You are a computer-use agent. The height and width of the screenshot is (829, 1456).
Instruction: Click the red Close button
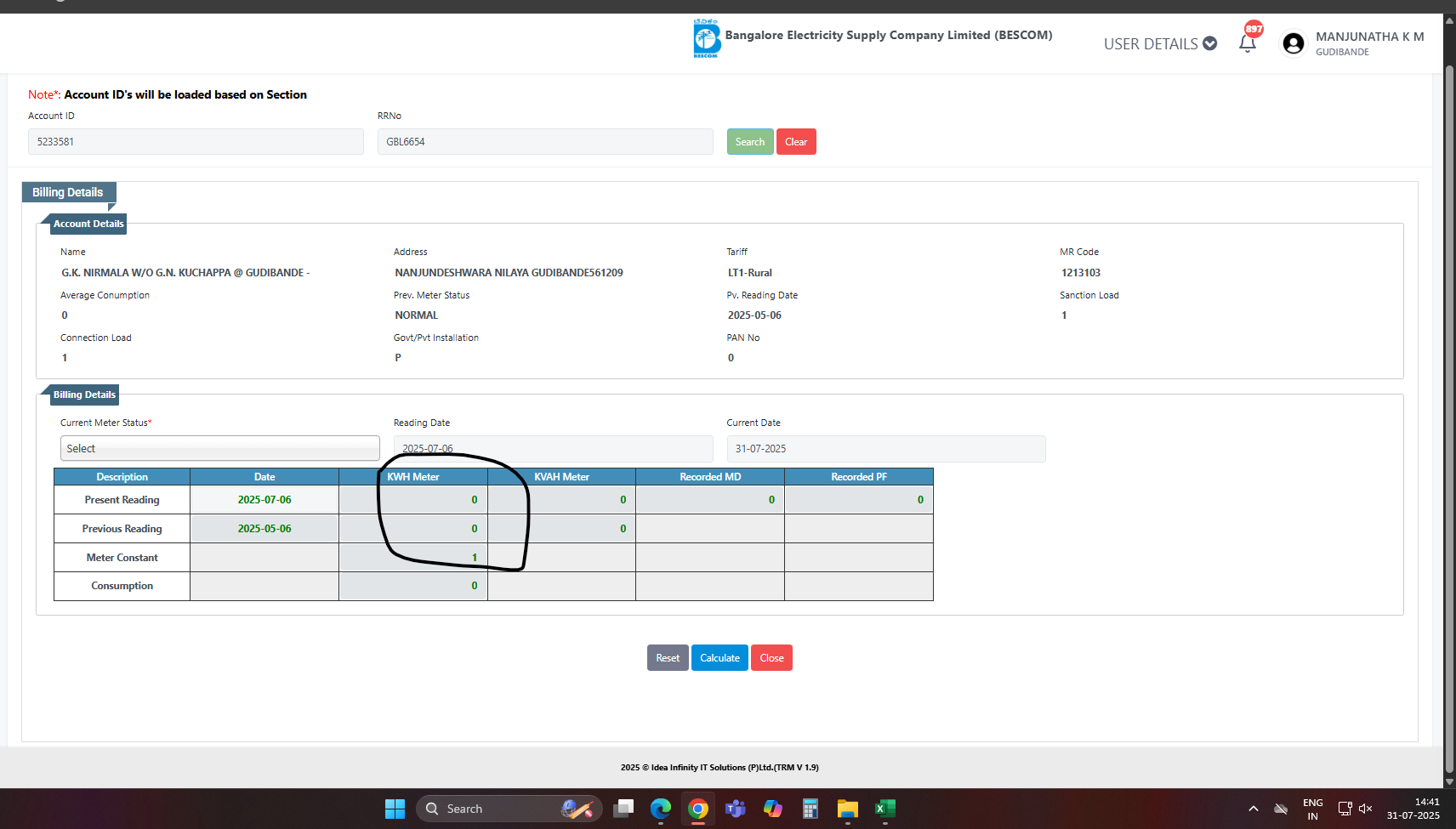pyautogui.click(x=771, y=658)
